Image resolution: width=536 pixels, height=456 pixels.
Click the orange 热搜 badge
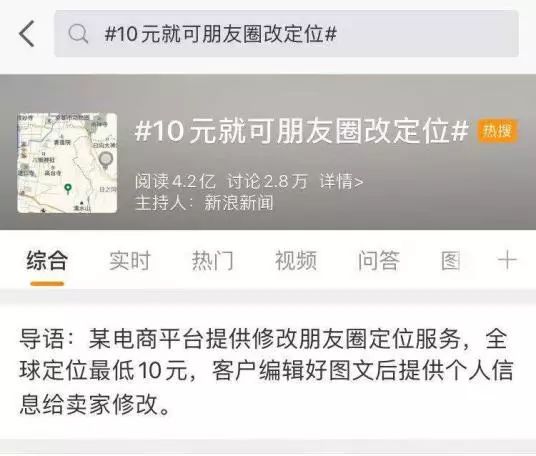coord(497,131)
